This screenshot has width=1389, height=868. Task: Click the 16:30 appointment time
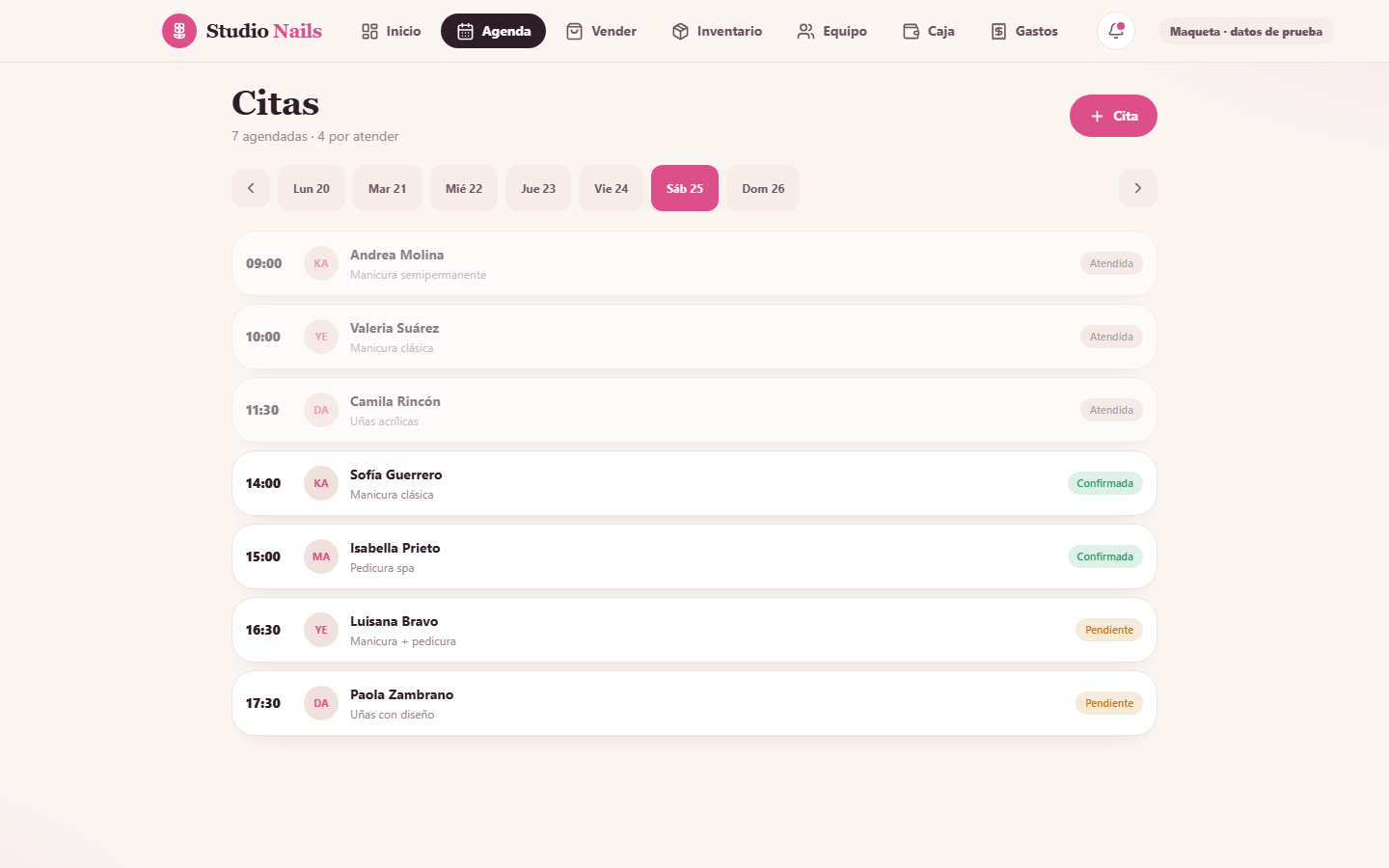(x=262, y=630)
